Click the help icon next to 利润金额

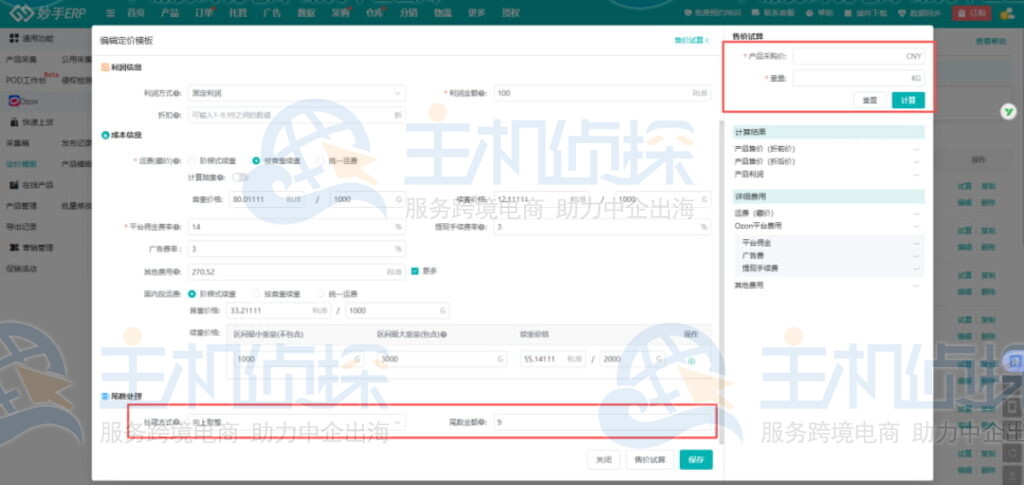(x=483, y=93)
